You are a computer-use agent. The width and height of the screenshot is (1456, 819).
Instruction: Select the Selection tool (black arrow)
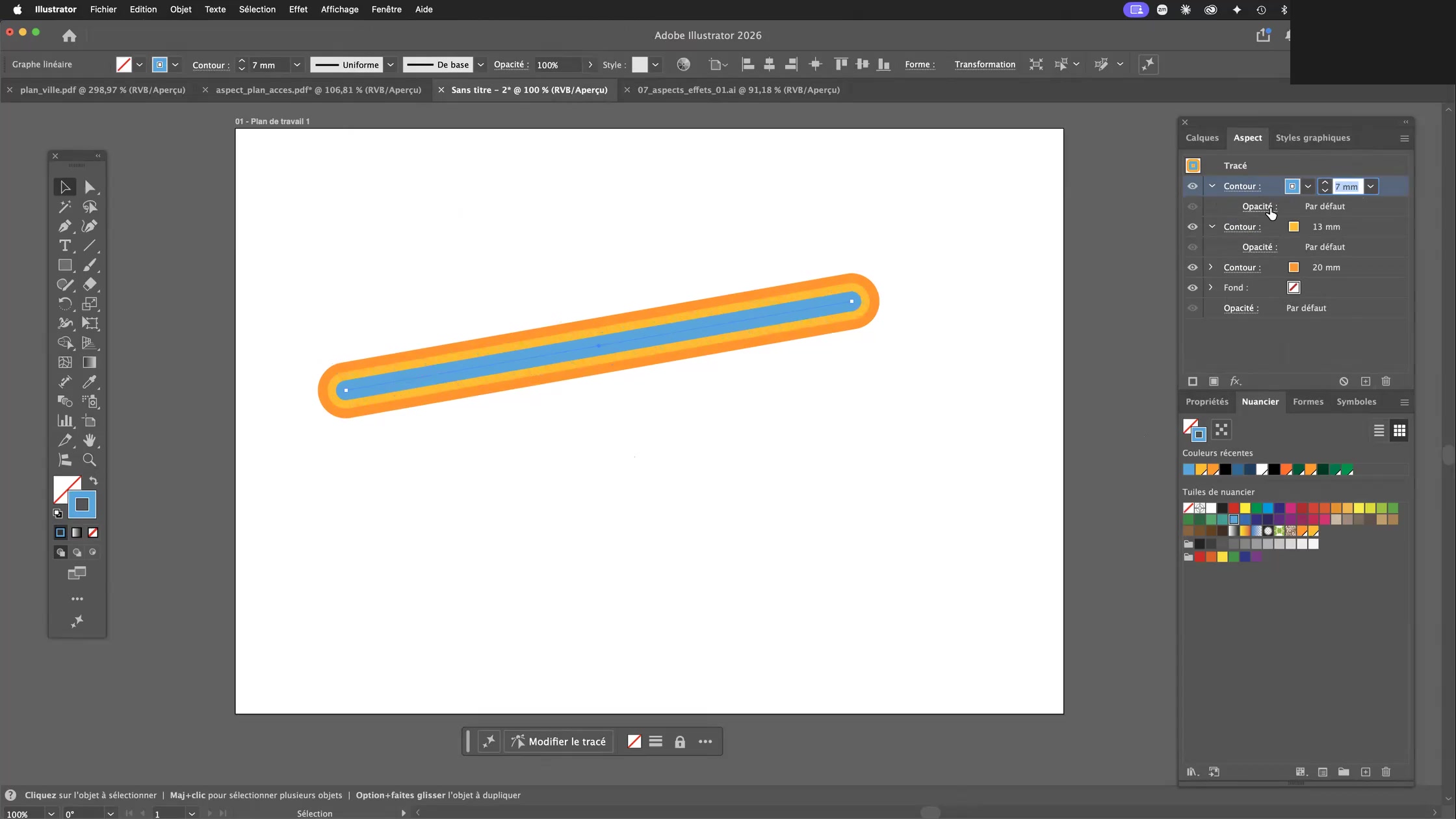65,187
